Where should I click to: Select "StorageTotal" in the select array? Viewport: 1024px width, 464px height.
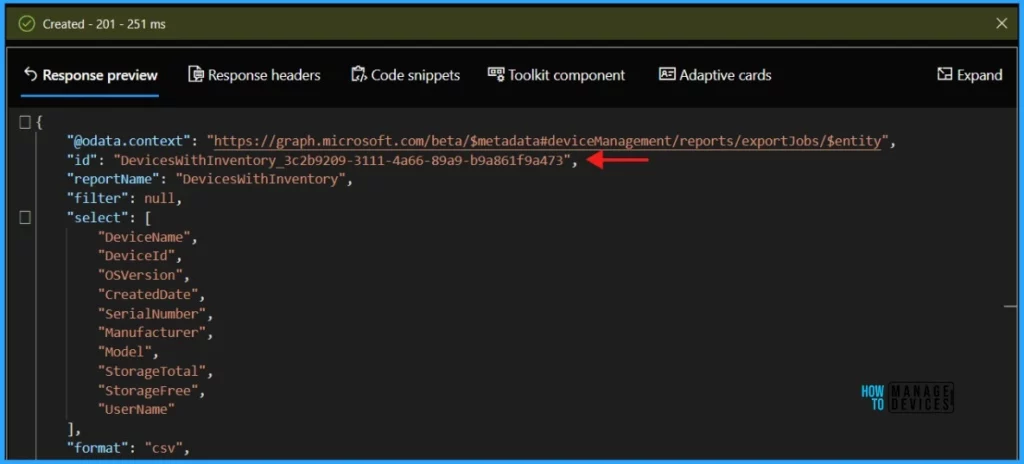(x=152, y=371)
